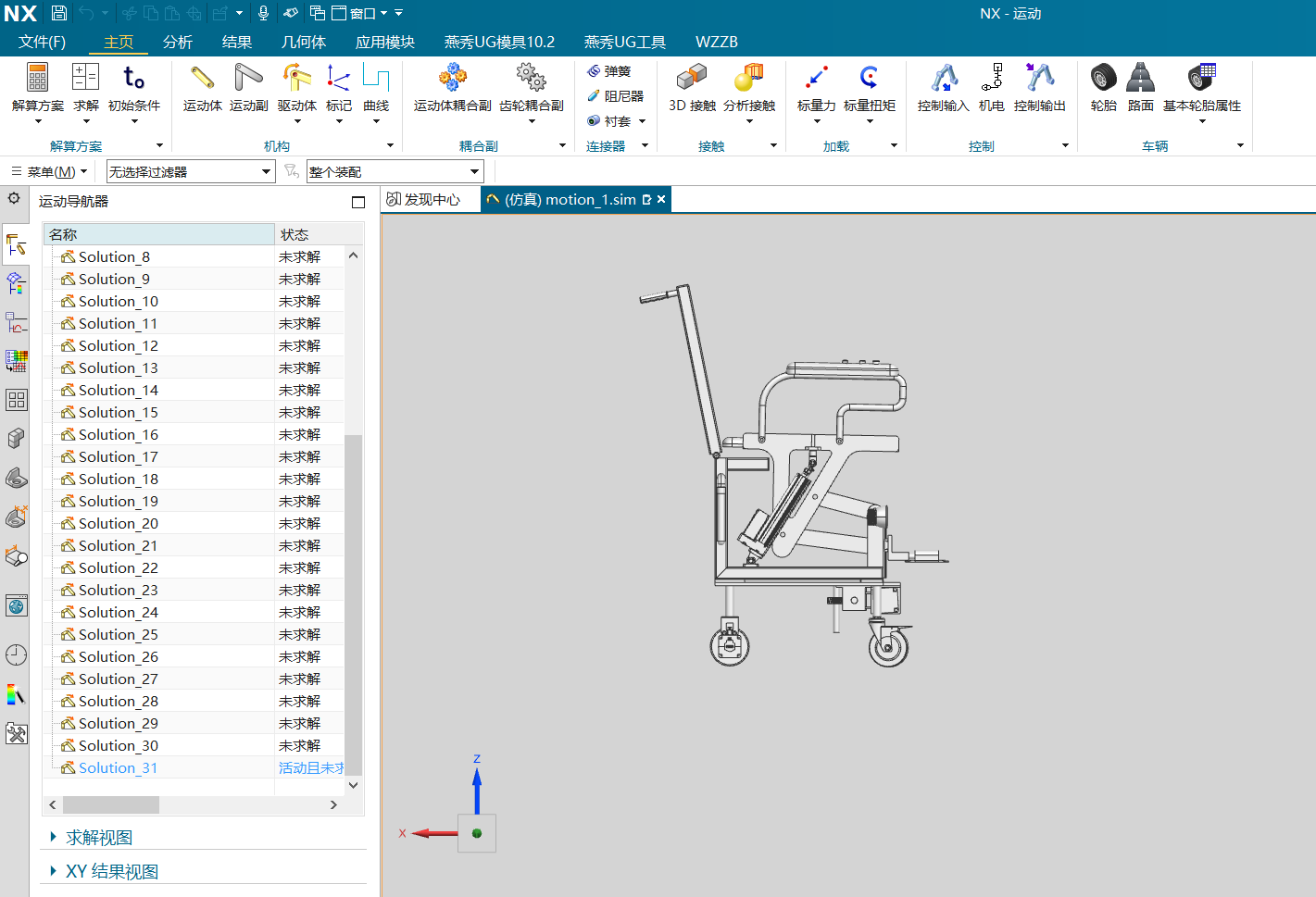Open the 应用模块 ribbon tab
Image resolution: width=1316 pixels, height=897 pixels.
(x=385, y=42)
